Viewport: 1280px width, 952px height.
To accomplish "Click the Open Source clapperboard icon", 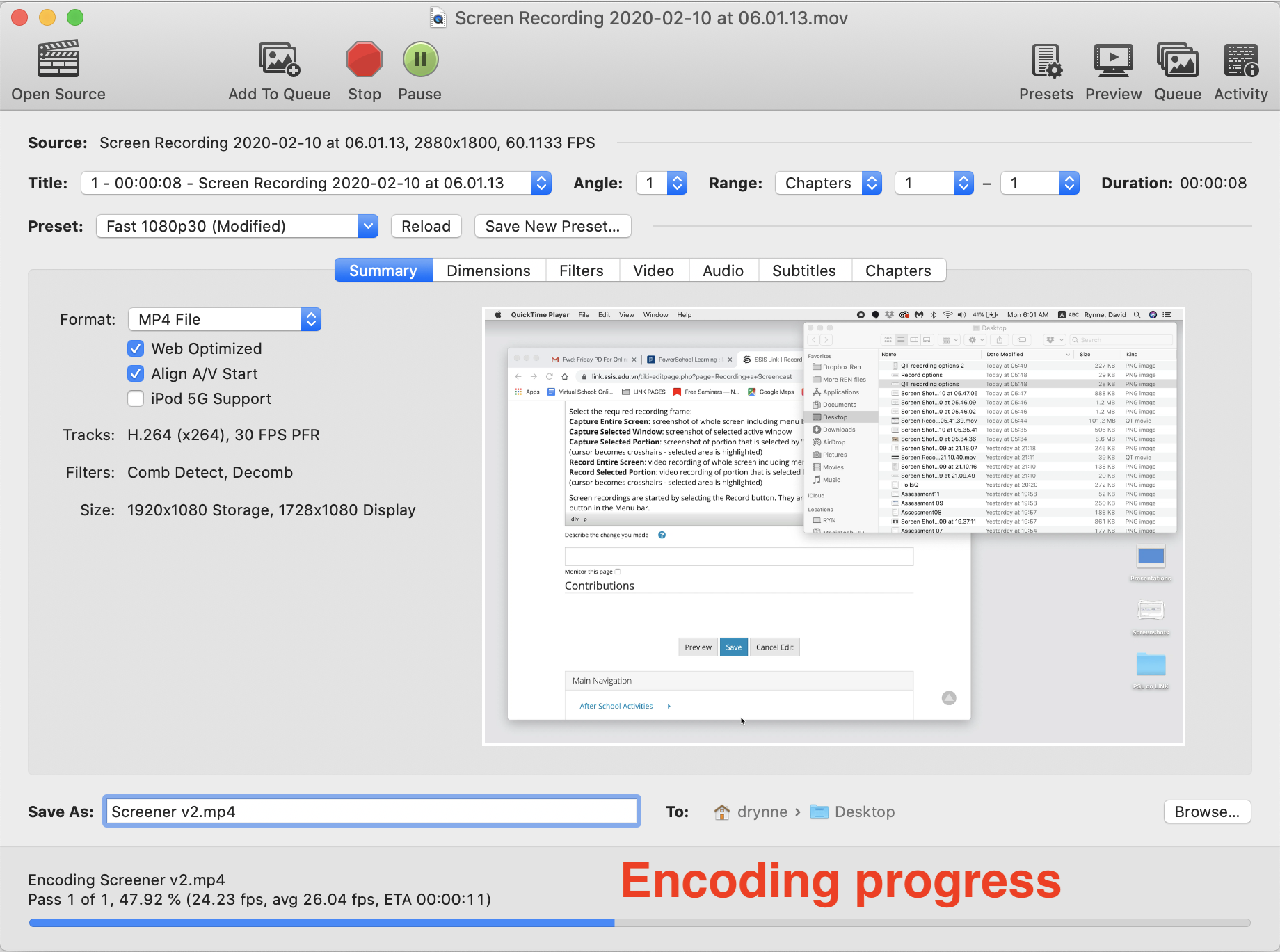I will click(58, 59).
